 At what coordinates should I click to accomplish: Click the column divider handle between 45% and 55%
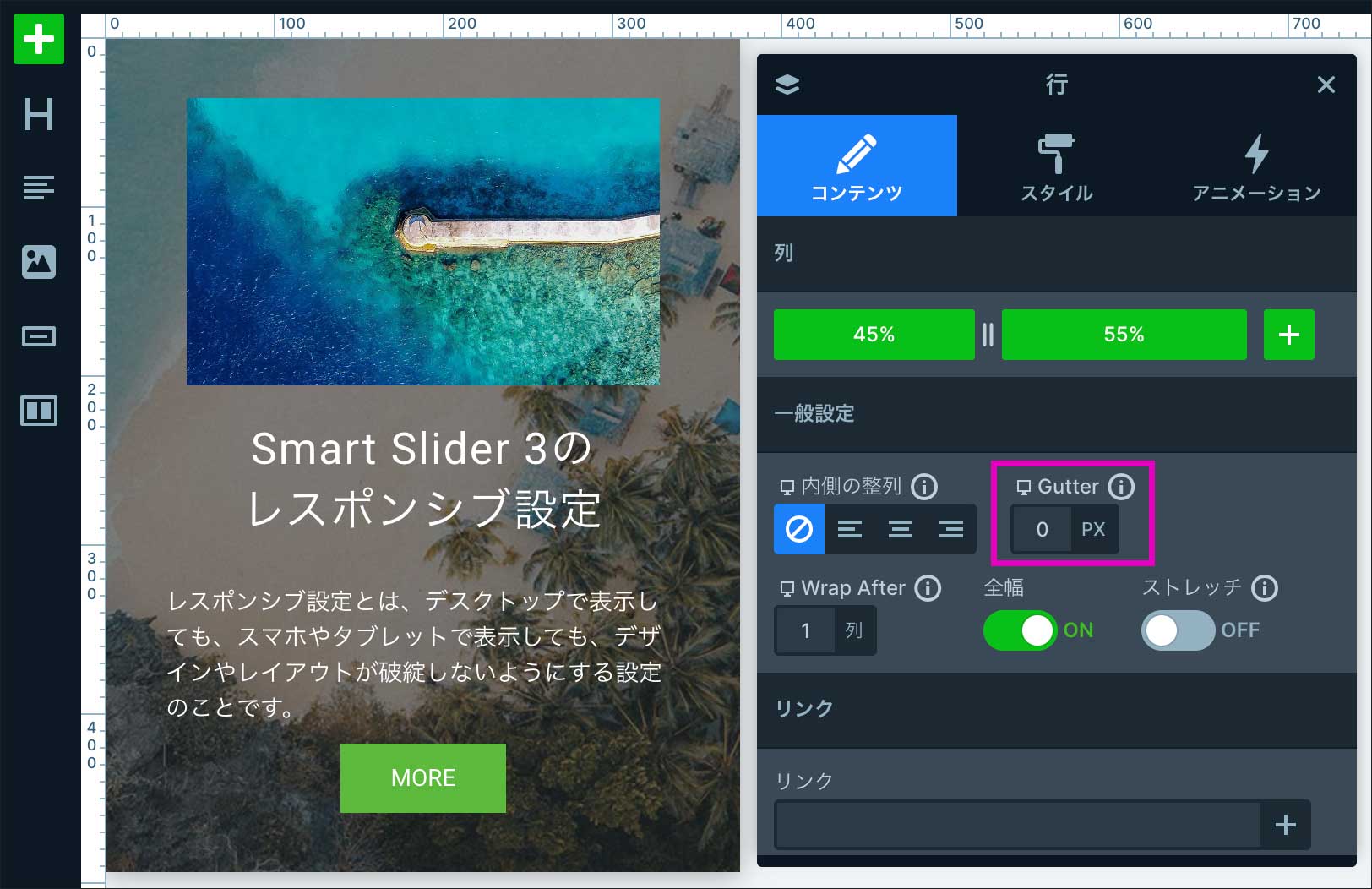point(988,335)
